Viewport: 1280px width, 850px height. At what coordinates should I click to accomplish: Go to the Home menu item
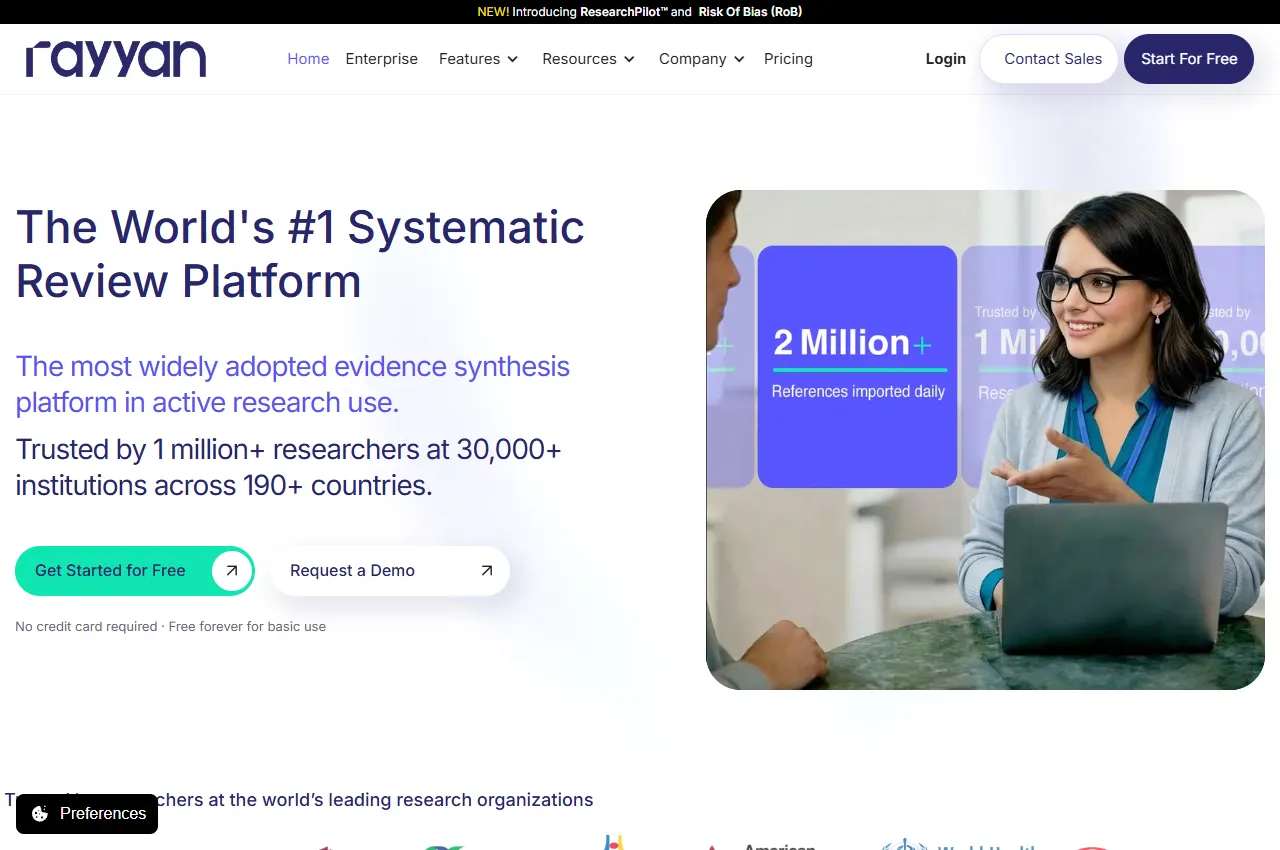pyautogui.click(x=308, y=59)
